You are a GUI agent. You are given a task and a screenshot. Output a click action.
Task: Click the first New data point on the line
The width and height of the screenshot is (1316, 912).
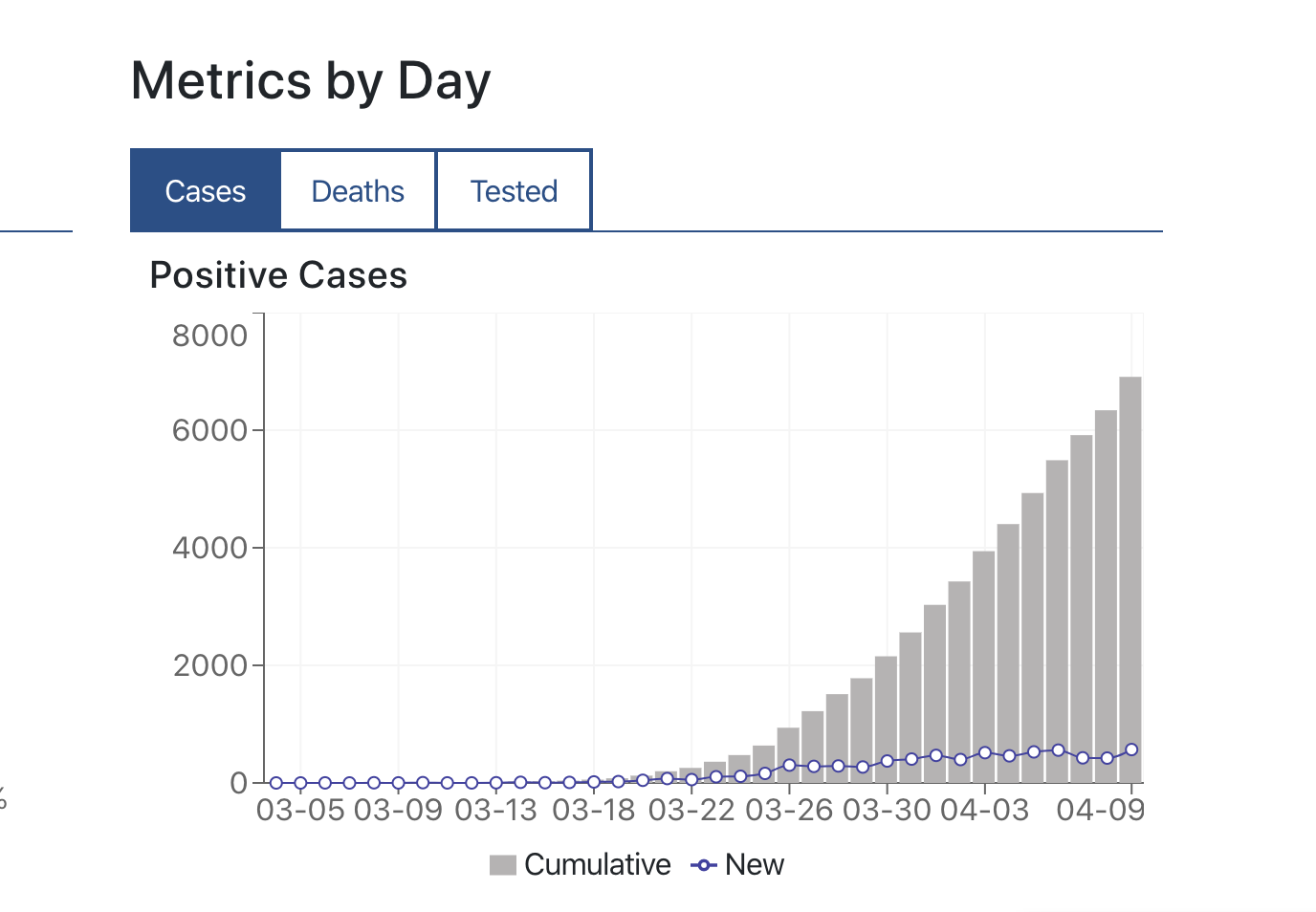click(276, 783)
